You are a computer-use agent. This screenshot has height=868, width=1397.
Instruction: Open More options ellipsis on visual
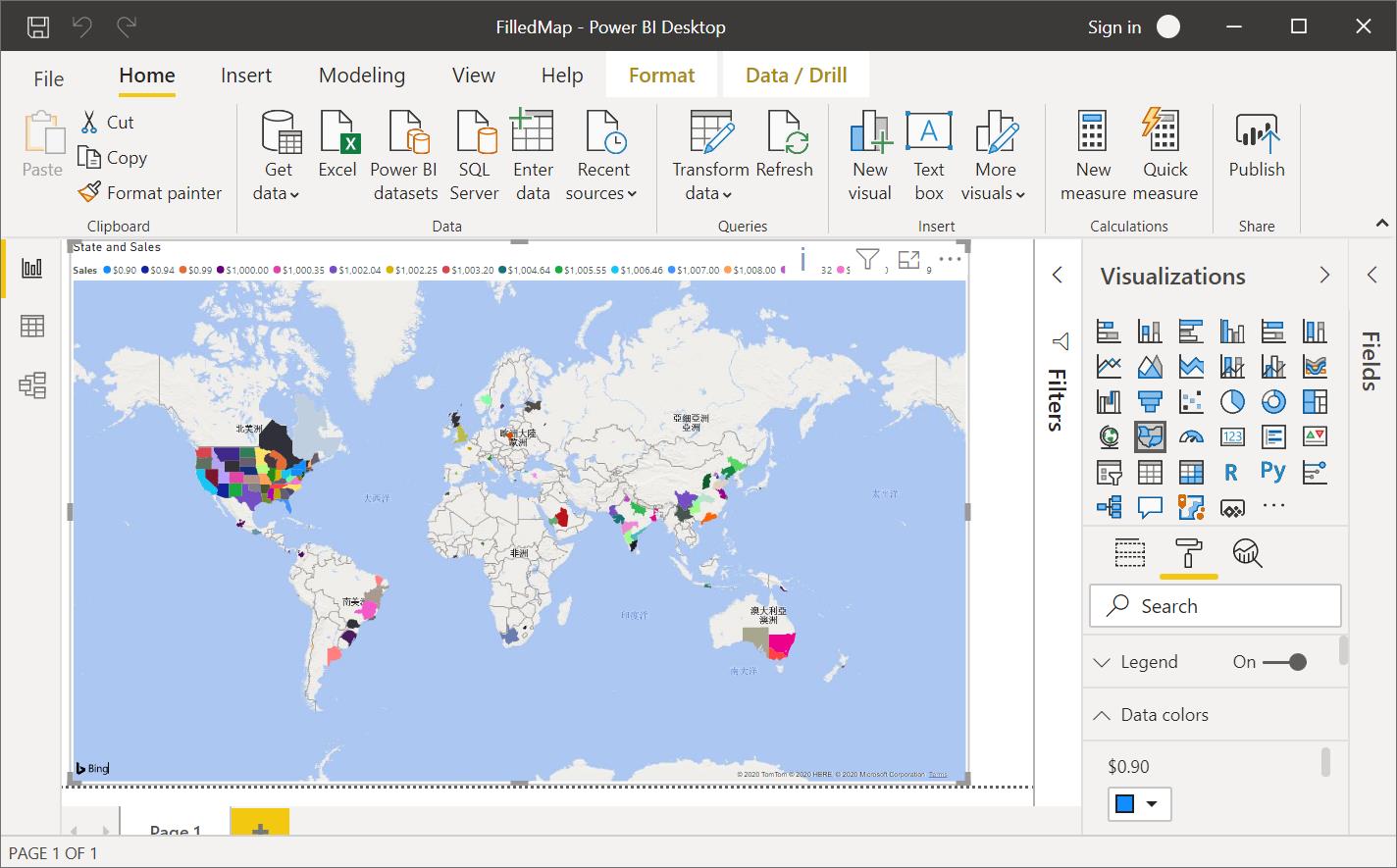tap(950, 259)
